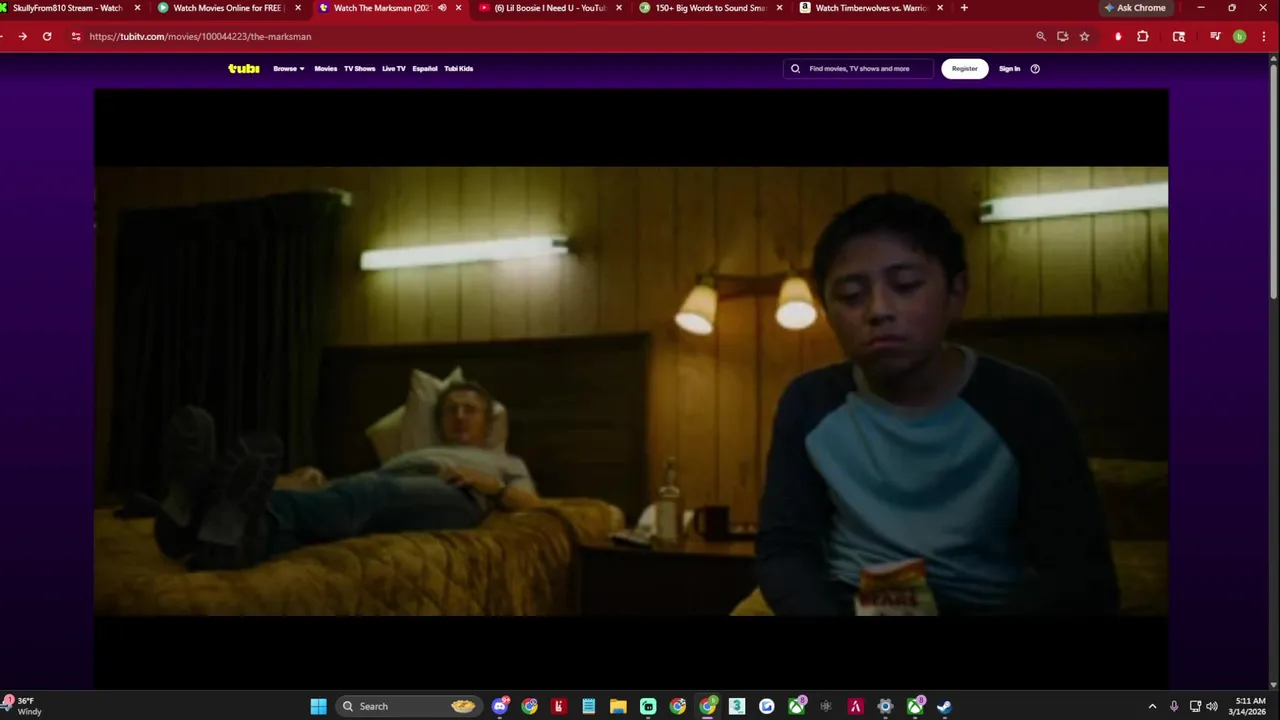This screenshot has height=720, width=1280.
Task: Open Tubi Kids
Action: (x=459, y=69)
